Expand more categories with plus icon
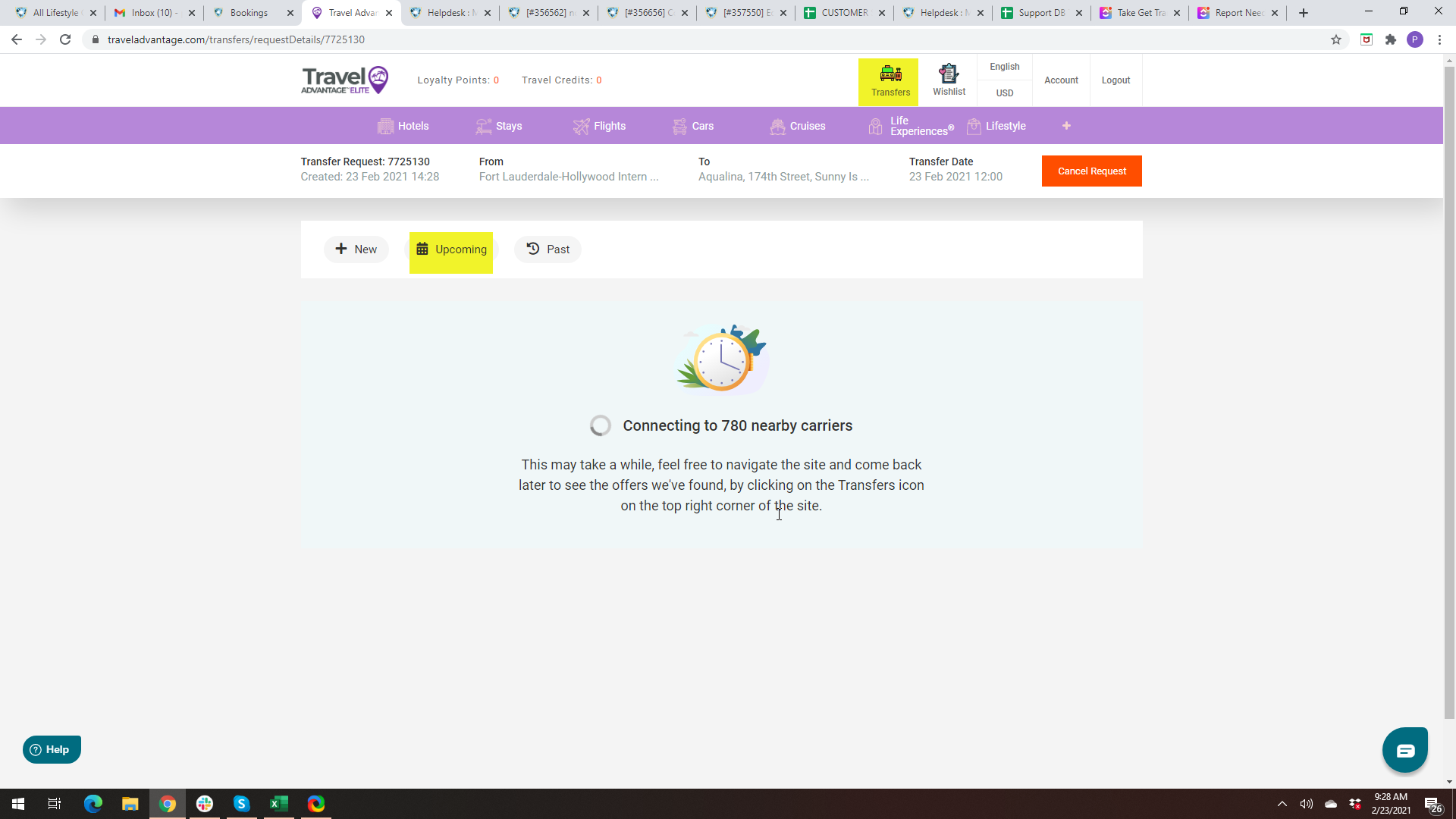The width and height of the screenshot is (1456, 819). tap(1066, 126)
